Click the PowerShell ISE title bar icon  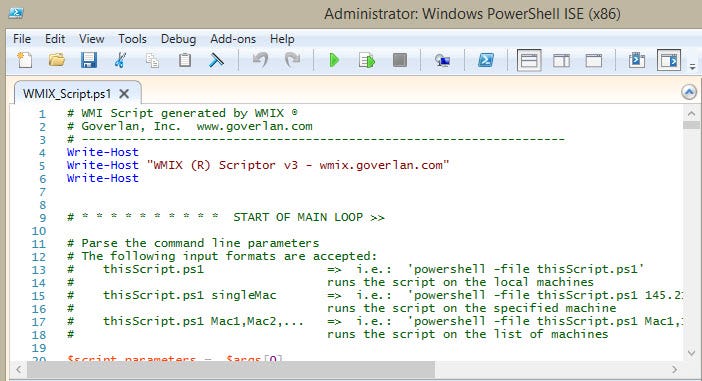[16, 13]
